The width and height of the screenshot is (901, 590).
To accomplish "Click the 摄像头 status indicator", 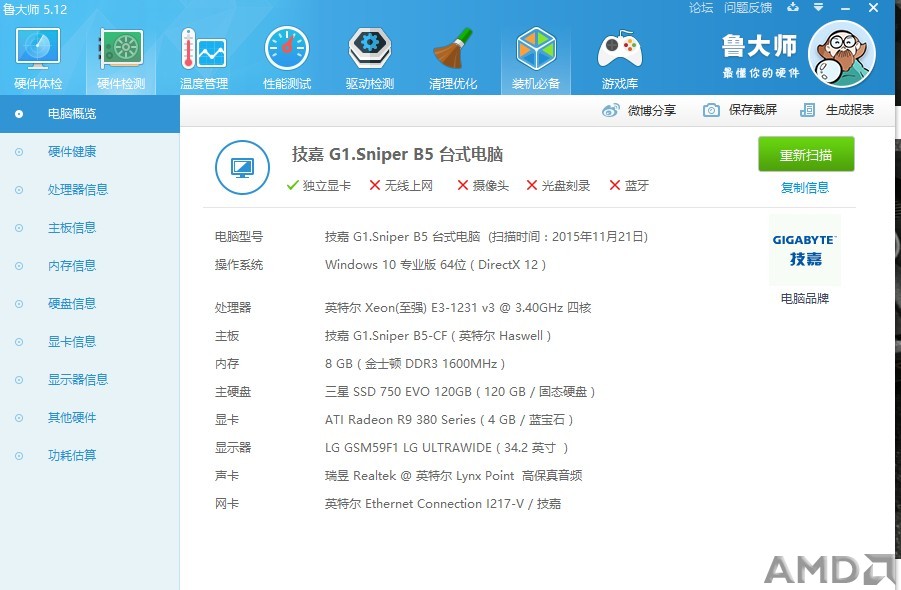I will (483, 186).
